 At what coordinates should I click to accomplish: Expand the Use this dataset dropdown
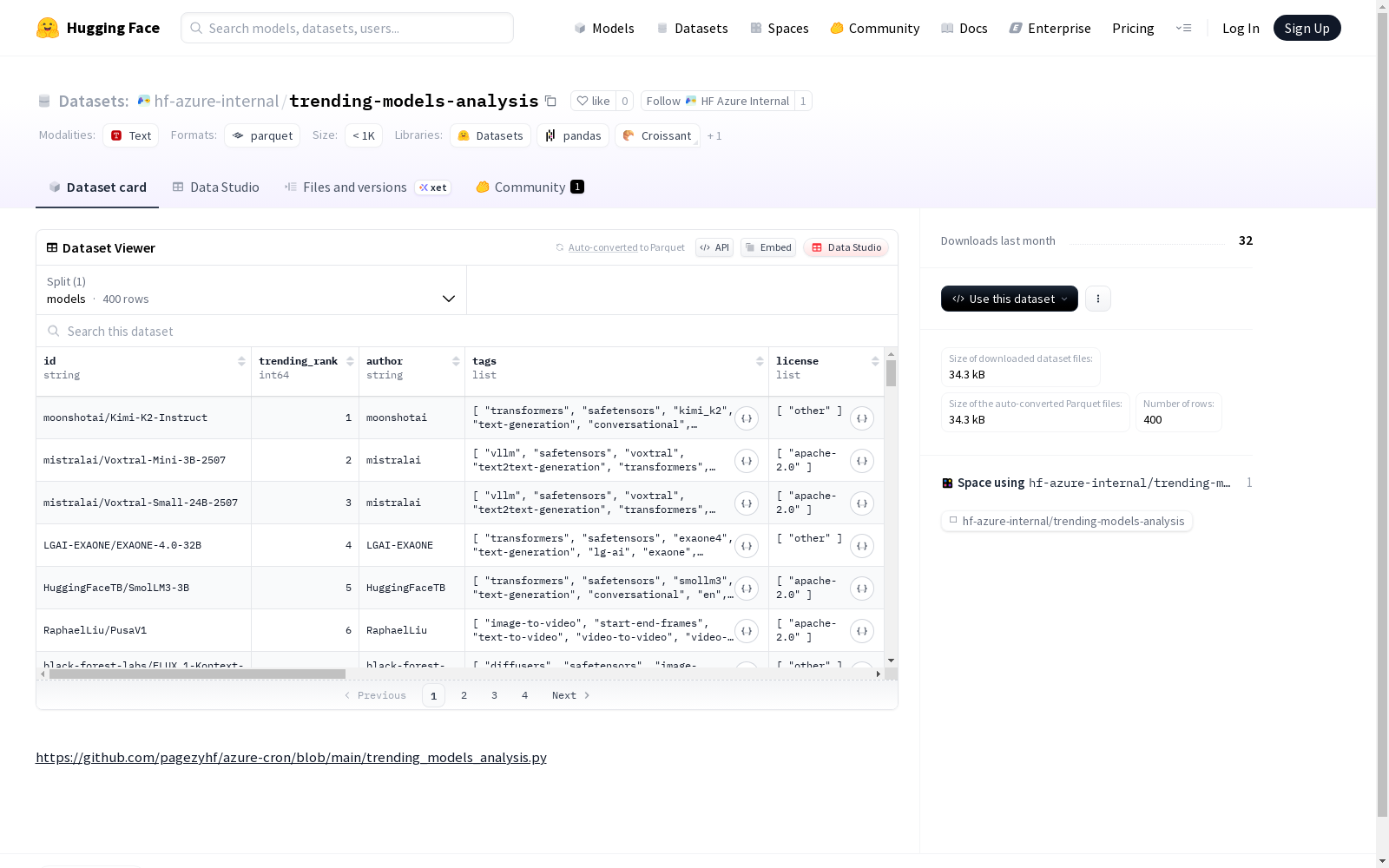[x=1010, y=299]
